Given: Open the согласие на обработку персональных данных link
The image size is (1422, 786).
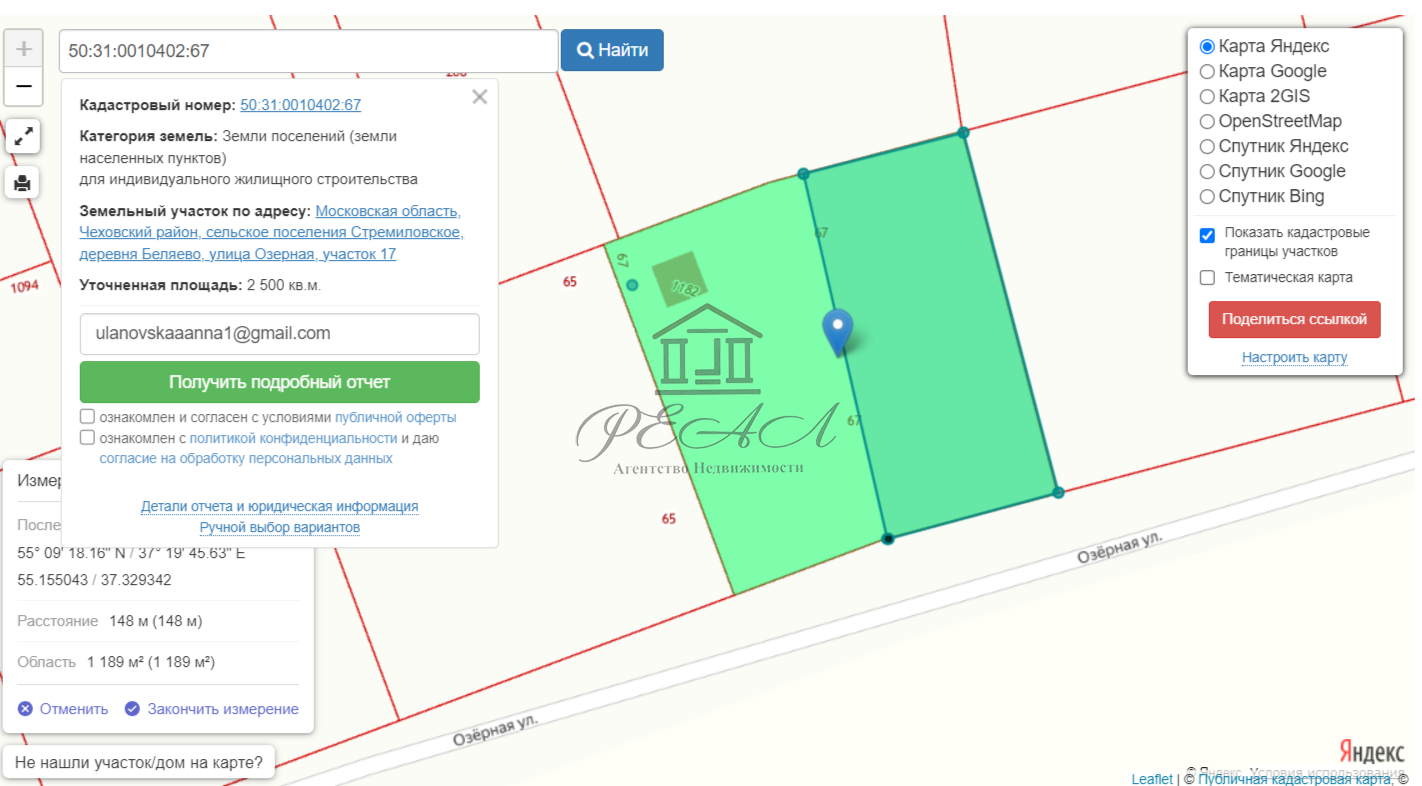Looking at the screenshot, I should tap(246, 458).
